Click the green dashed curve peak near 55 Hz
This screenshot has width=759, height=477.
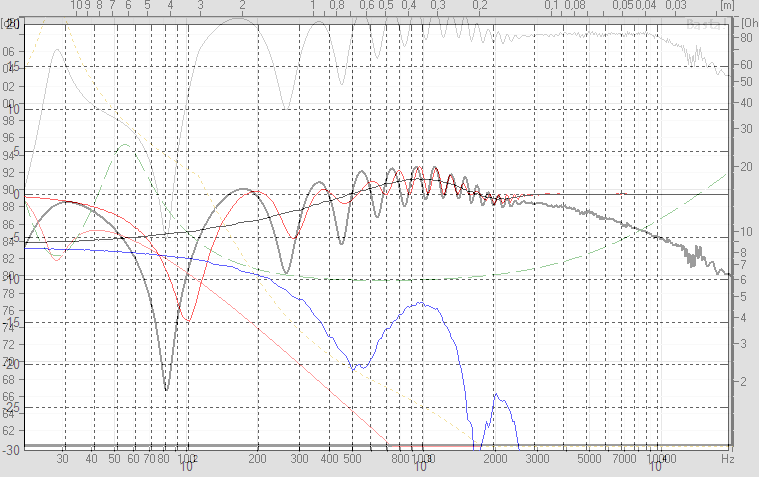point(125,144)
